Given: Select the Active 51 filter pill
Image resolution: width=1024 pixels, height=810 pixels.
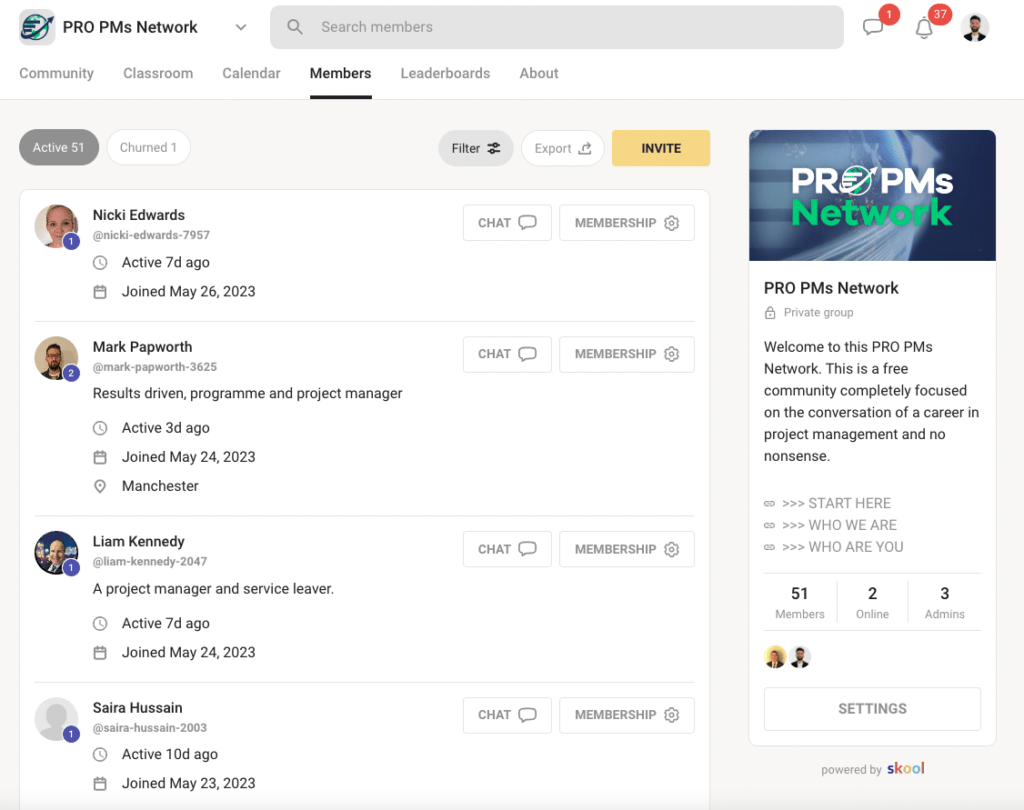Looking at the screenshot, I should pos(59,148).
